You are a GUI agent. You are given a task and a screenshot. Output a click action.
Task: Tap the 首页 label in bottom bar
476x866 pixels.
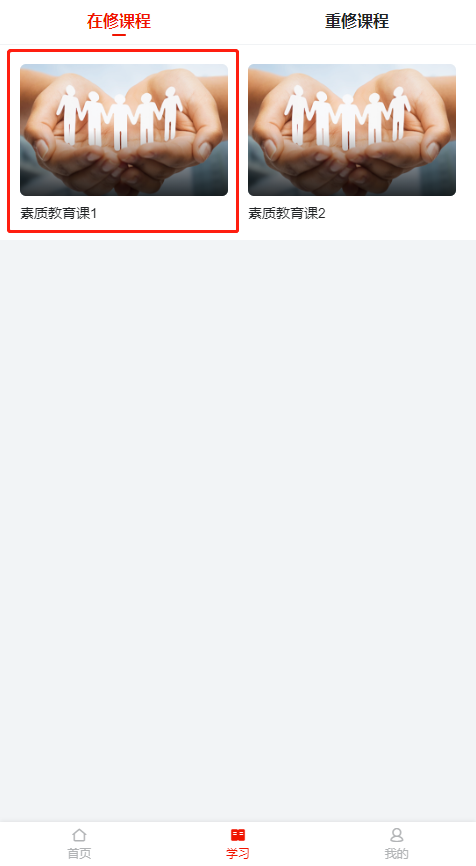(79, 853)
